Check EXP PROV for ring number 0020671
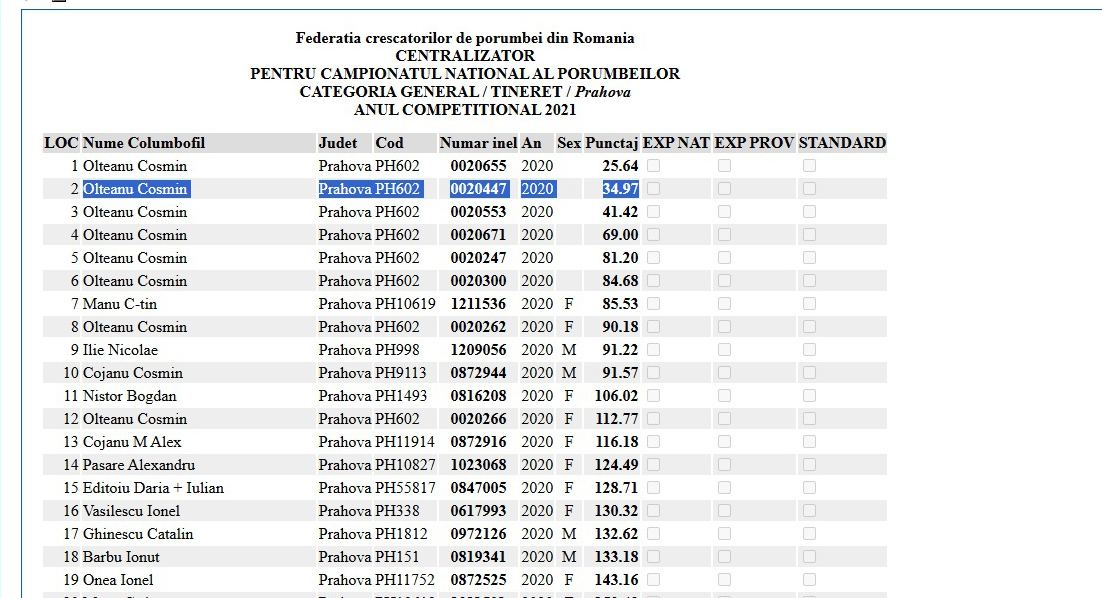Screen dimensions: 1102x598 click(724, 235)
